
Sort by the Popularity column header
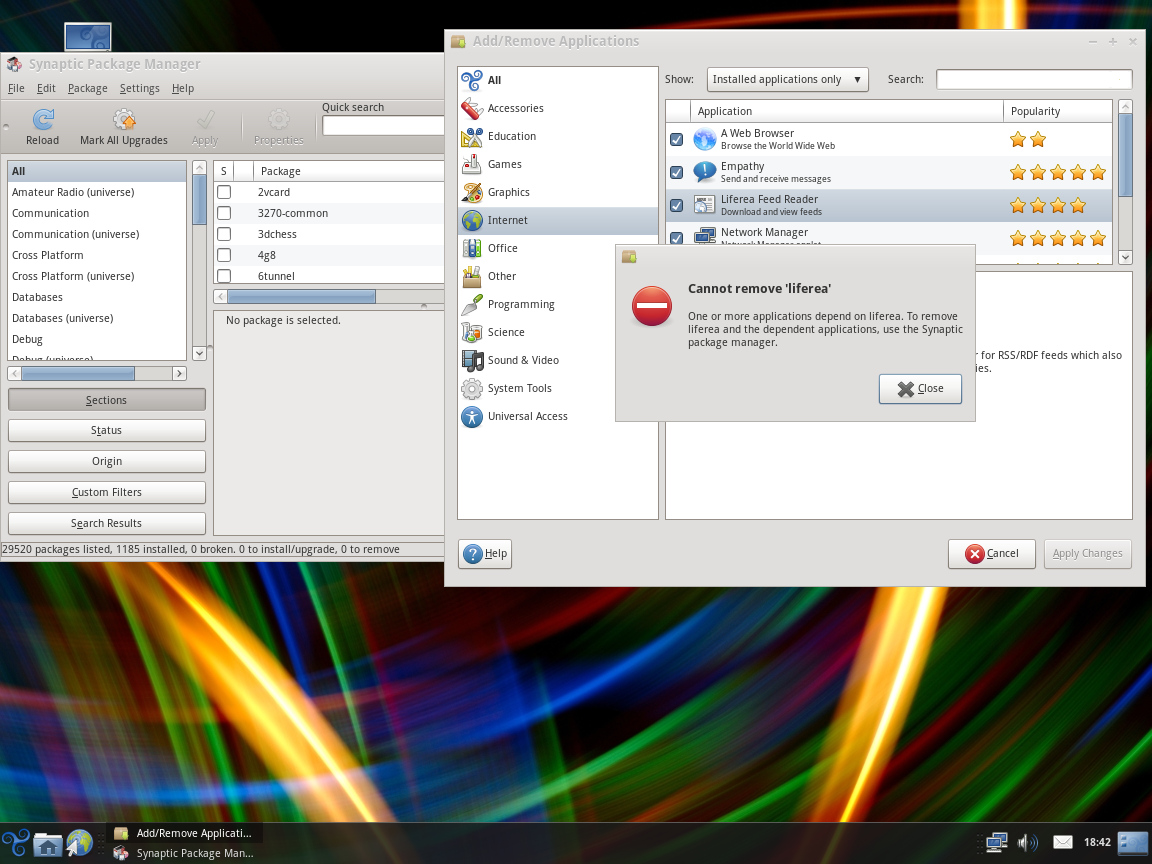1057,111
